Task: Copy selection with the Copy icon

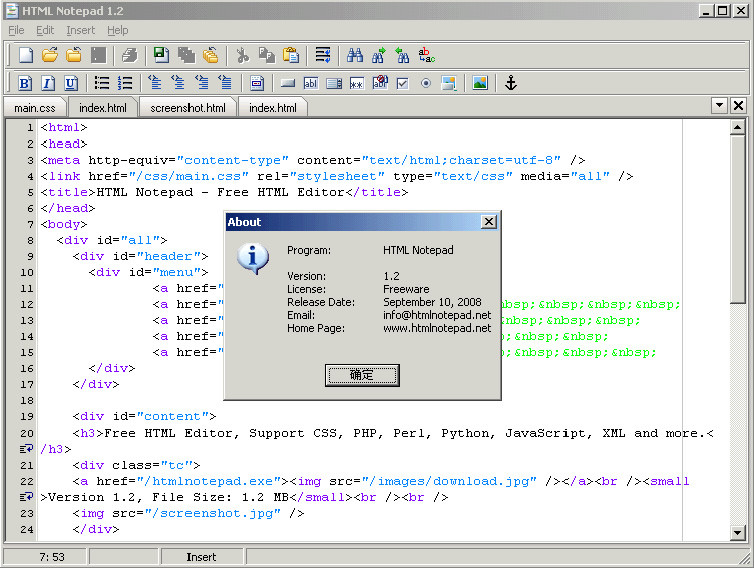Action: click(266, 55)
